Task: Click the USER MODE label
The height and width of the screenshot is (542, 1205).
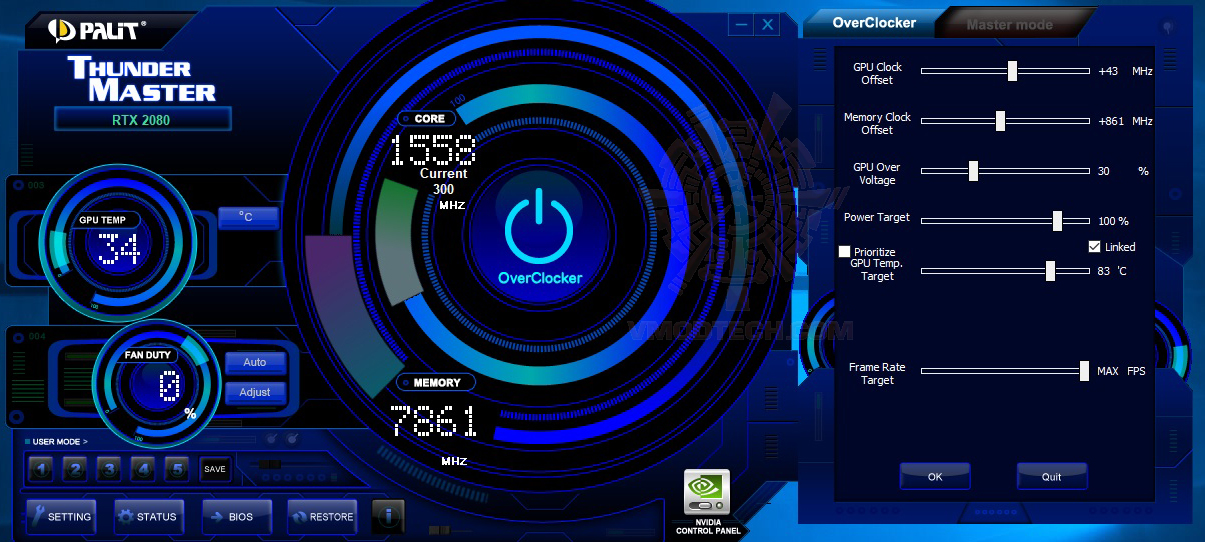Action: [x=58, y=441]
